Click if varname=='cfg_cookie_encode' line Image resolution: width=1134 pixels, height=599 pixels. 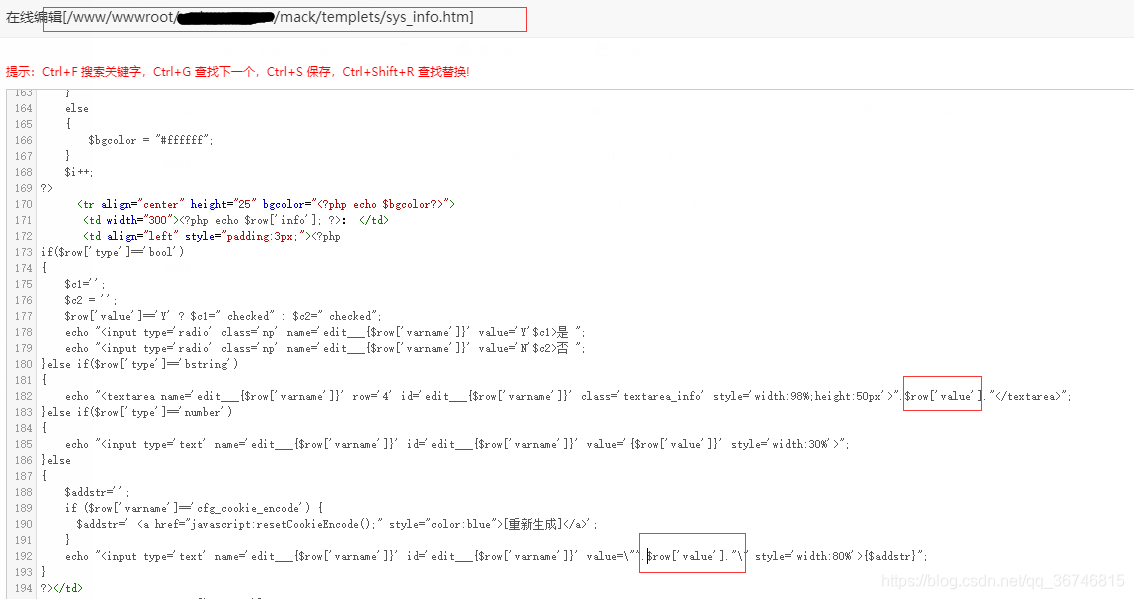click(194, 508)
